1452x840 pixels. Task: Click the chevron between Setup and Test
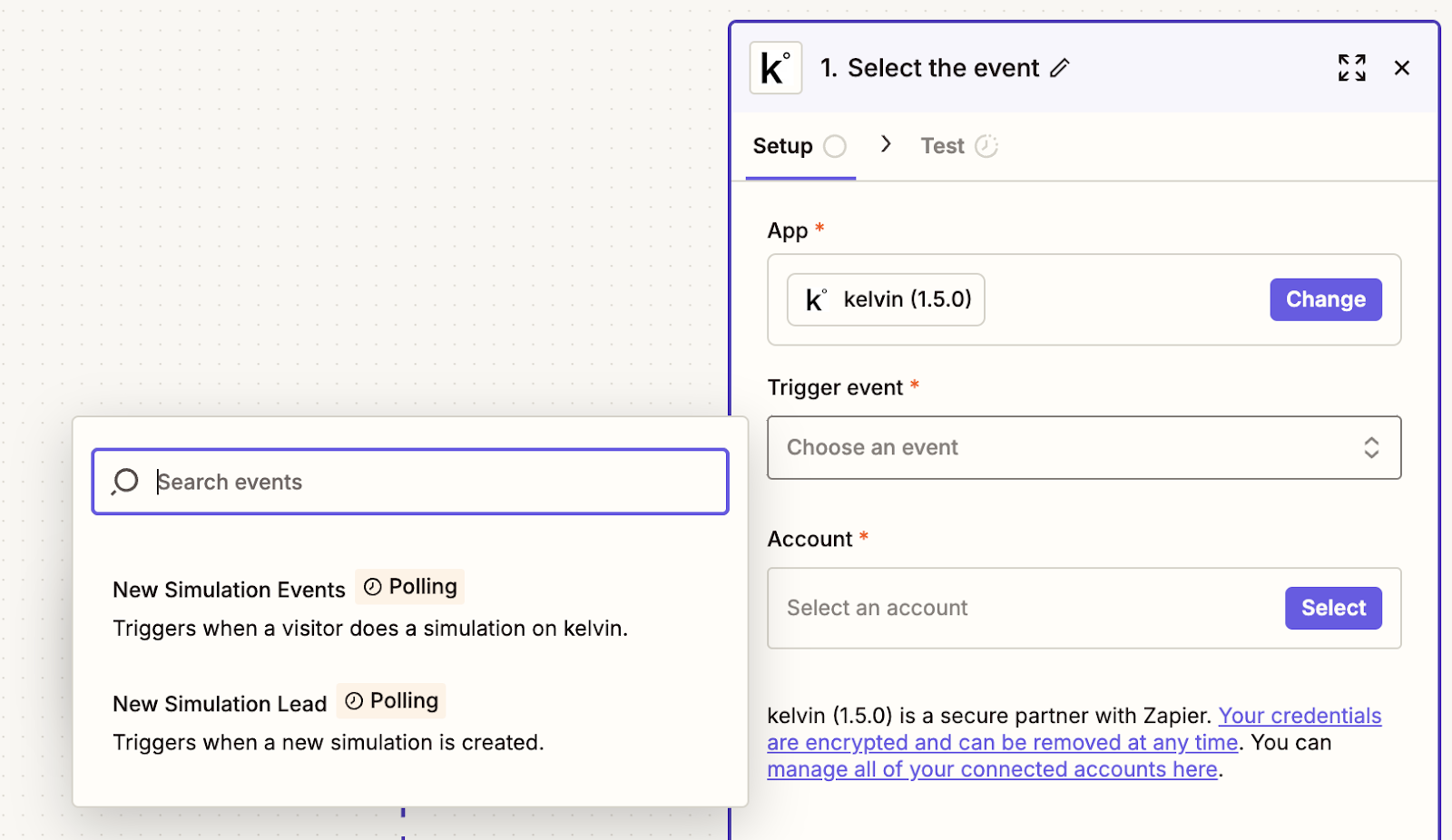tap(886, 144)
